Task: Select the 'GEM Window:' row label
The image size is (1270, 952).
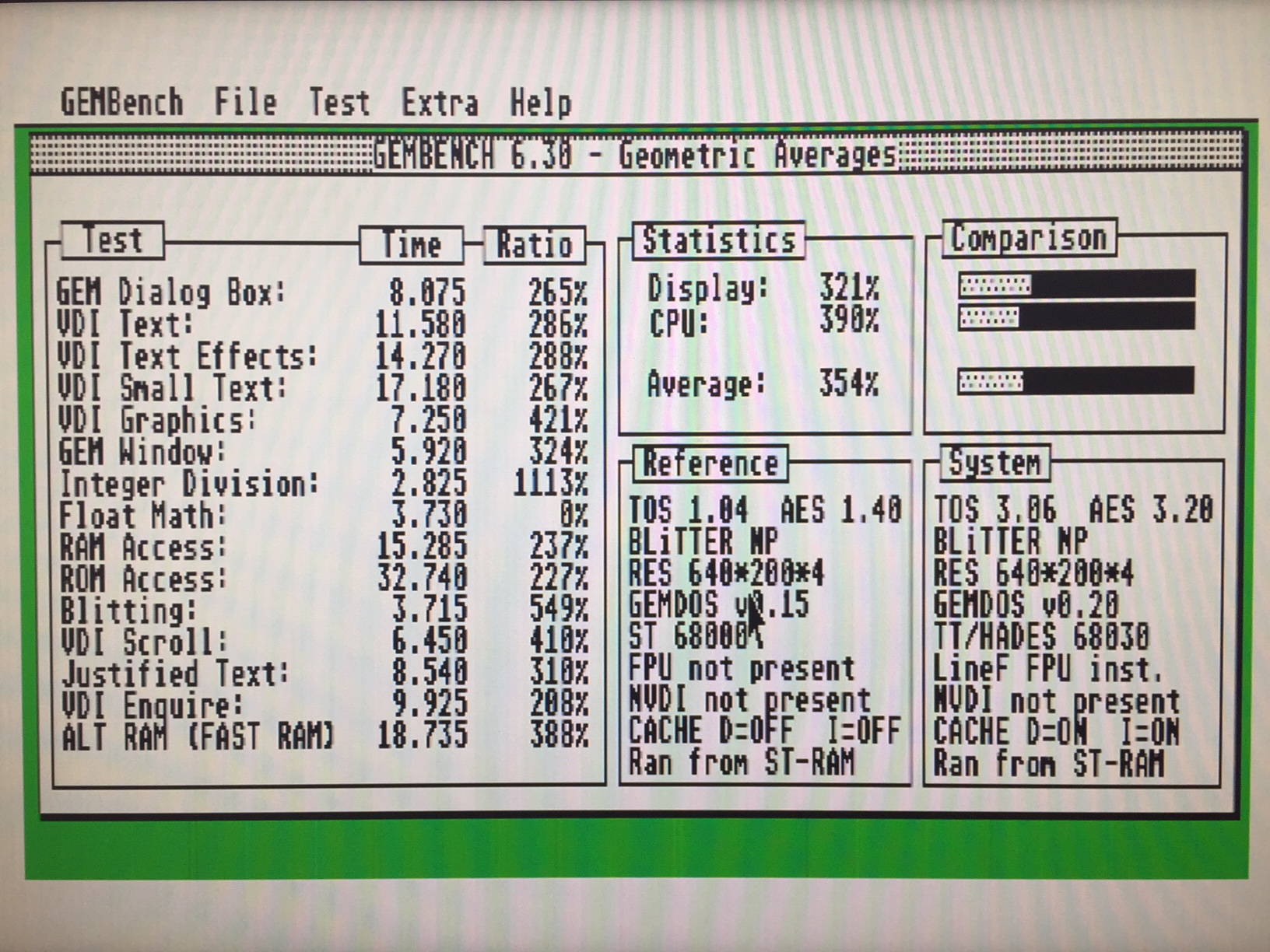Action: pyautogui.click(x=142, y=452)
